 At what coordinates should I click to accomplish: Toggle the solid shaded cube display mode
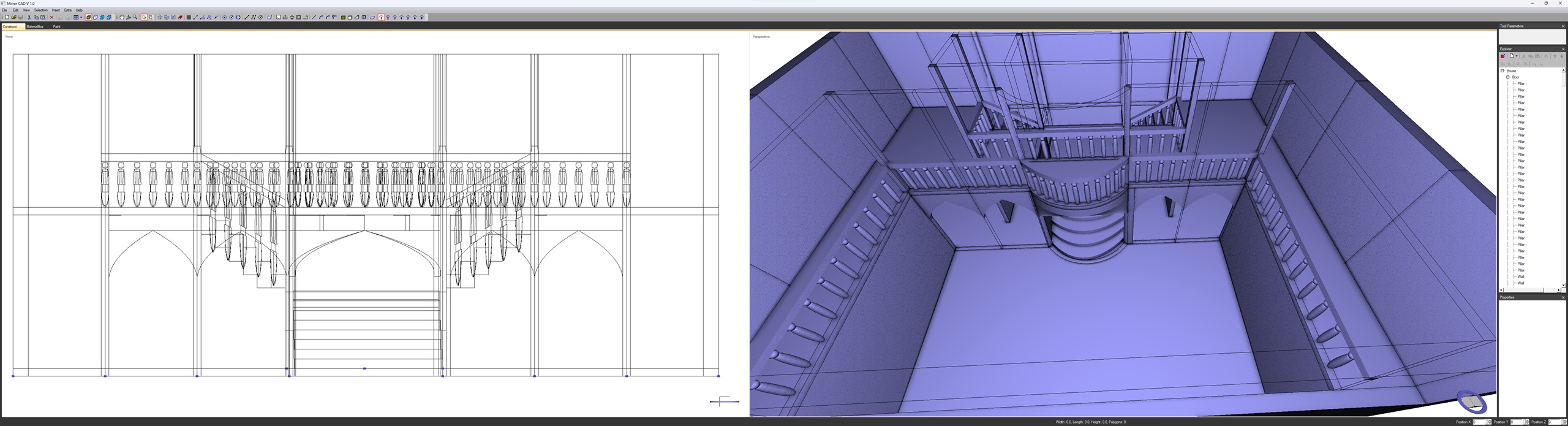tap(88, 17)
